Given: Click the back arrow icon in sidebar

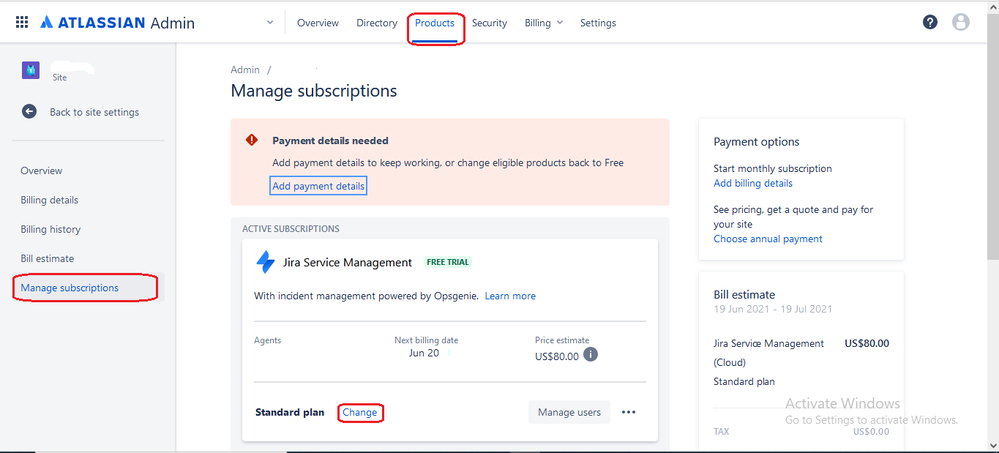Looking at the screenshot, I should point(30,112).
